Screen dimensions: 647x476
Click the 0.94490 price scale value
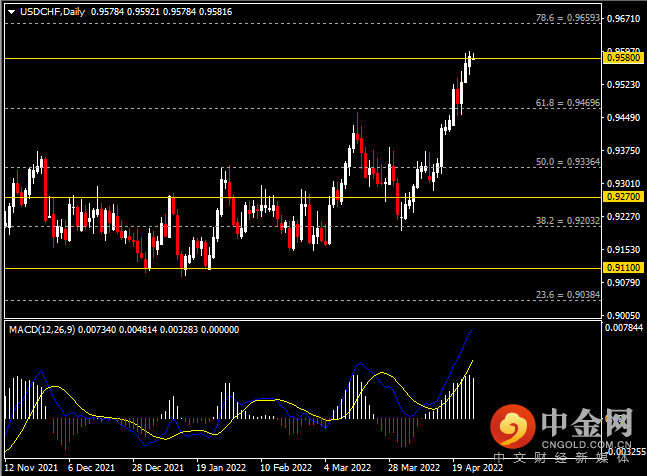click(x=623, y=118)
